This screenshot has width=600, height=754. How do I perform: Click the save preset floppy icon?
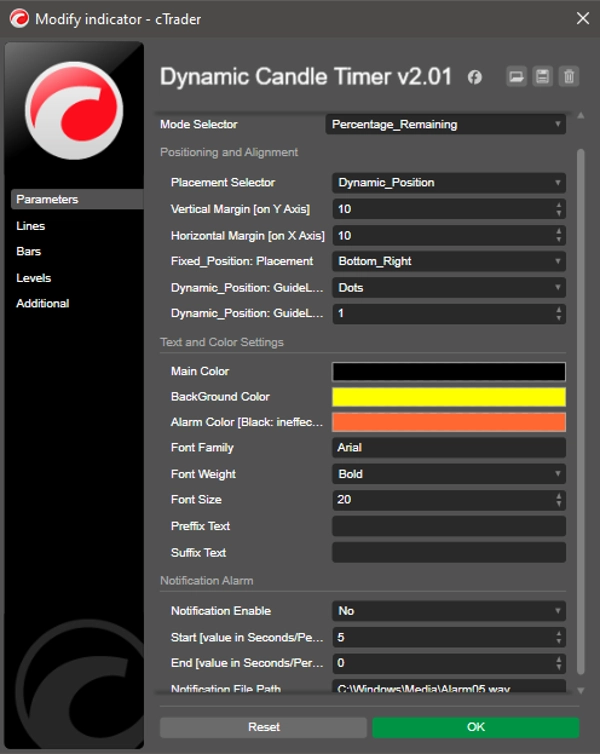coord(543,76)
